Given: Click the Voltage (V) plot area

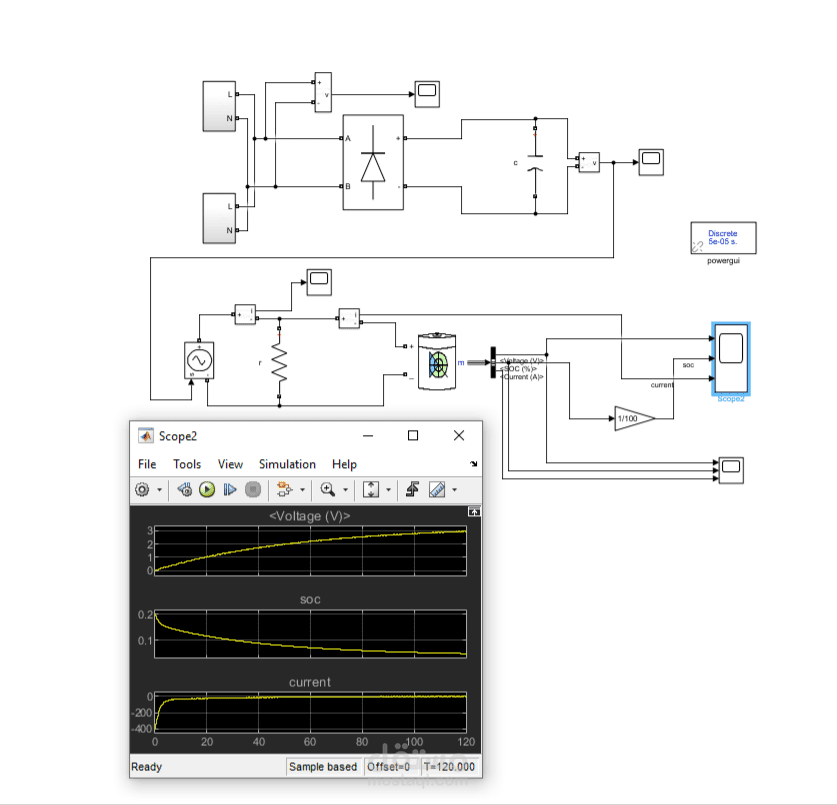Looking at the screenshot, I should pyautogui.click(x=310, y=551).
